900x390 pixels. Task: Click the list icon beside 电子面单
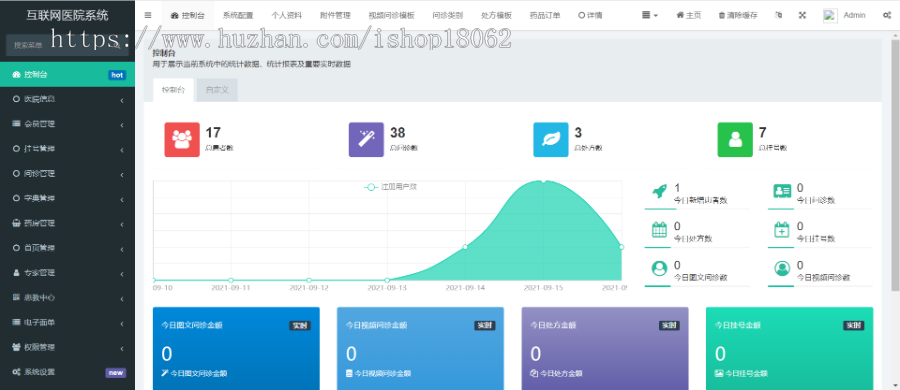click(x=16, y=322)
